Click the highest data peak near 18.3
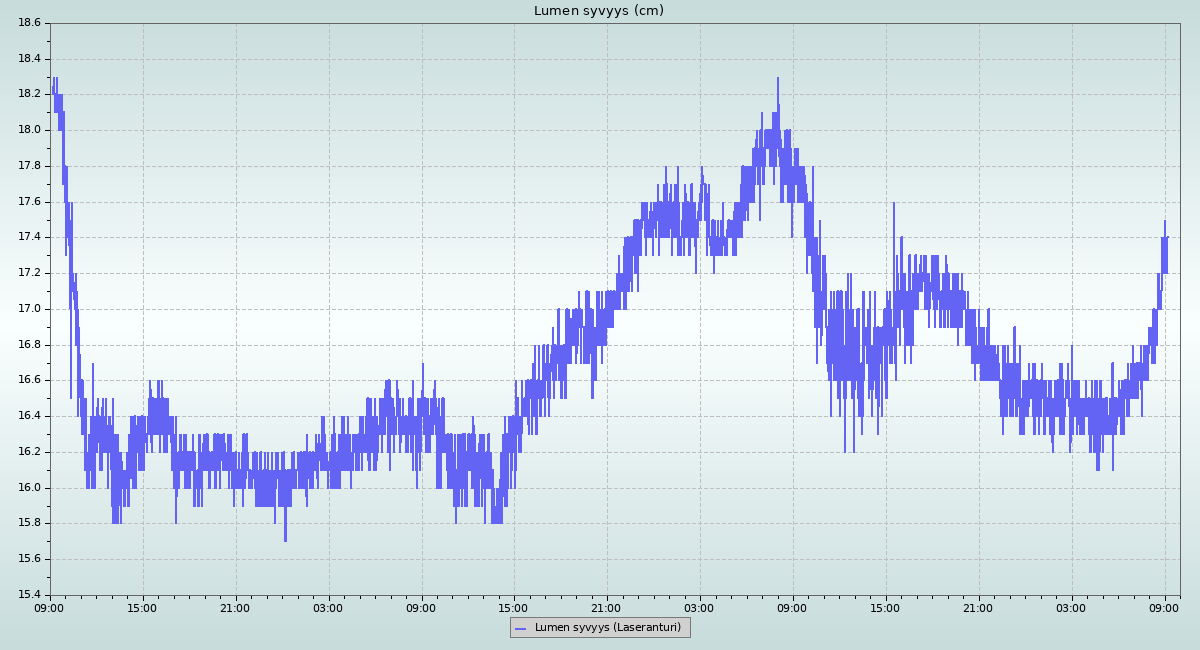 777,80
